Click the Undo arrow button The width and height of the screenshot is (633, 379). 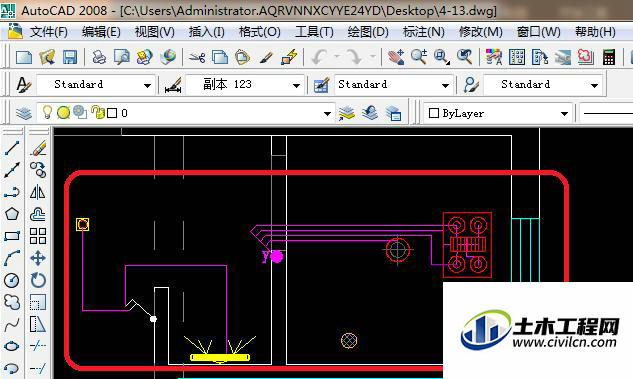point(319,57)
